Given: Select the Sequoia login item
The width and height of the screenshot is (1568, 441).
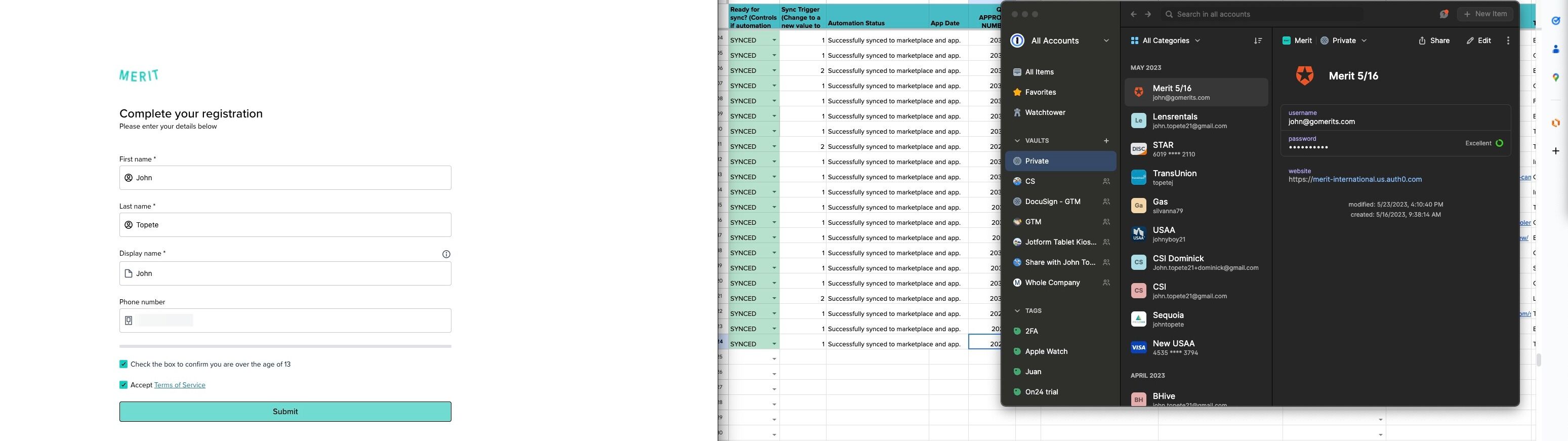Looking at the screenshot, I should point(1196,319).
